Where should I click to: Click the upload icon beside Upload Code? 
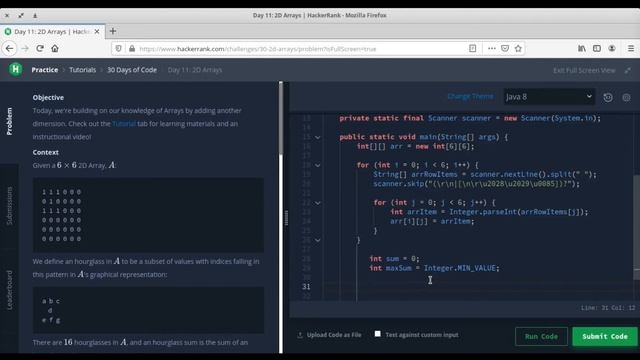pyautogui.click(x=300, y=335)
